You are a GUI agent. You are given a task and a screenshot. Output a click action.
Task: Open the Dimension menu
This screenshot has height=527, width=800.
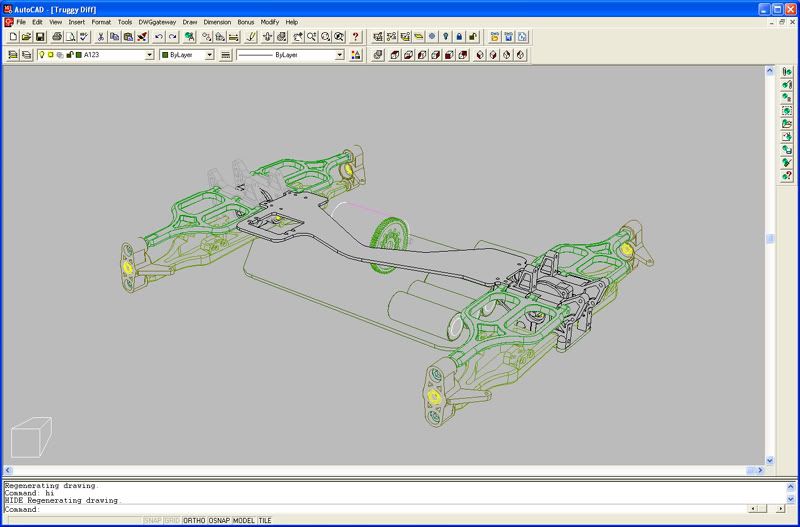(217, 21)
